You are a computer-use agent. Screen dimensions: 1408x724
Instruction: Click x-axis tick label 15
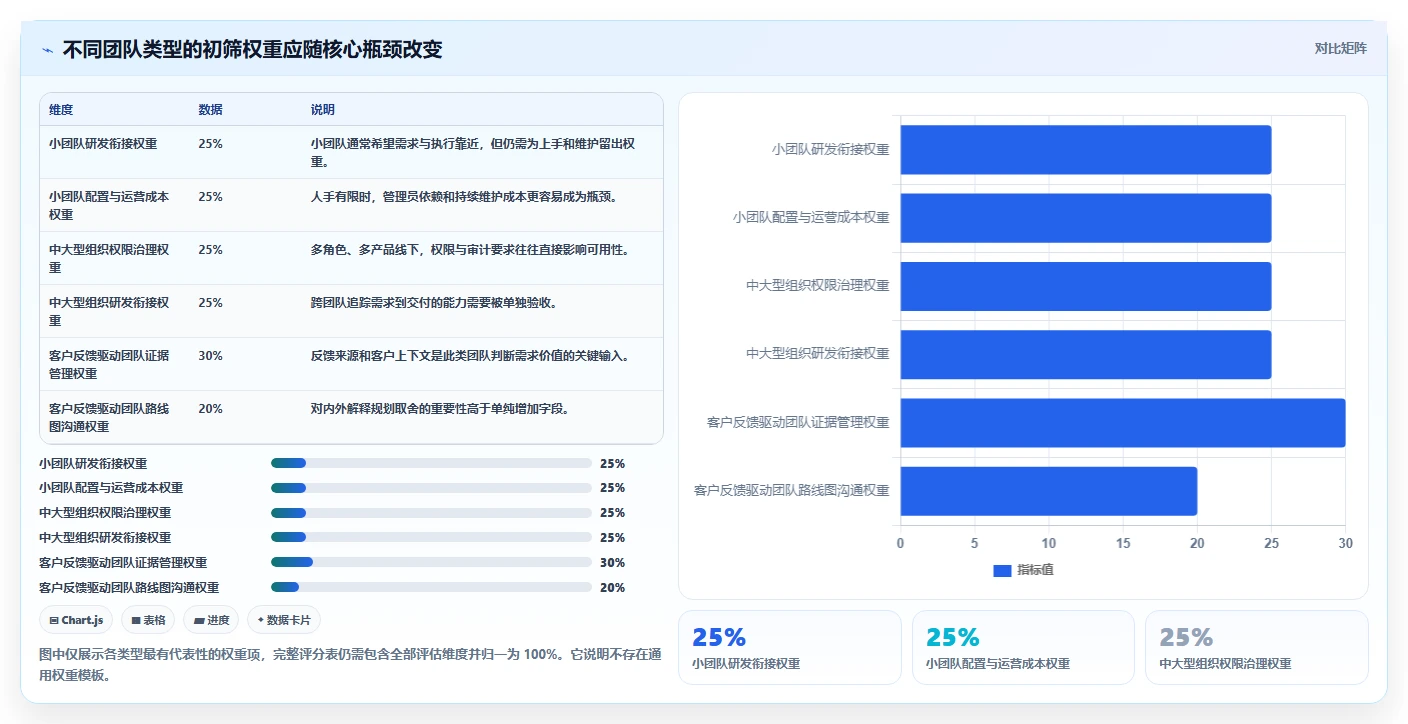pos(1123,543)
